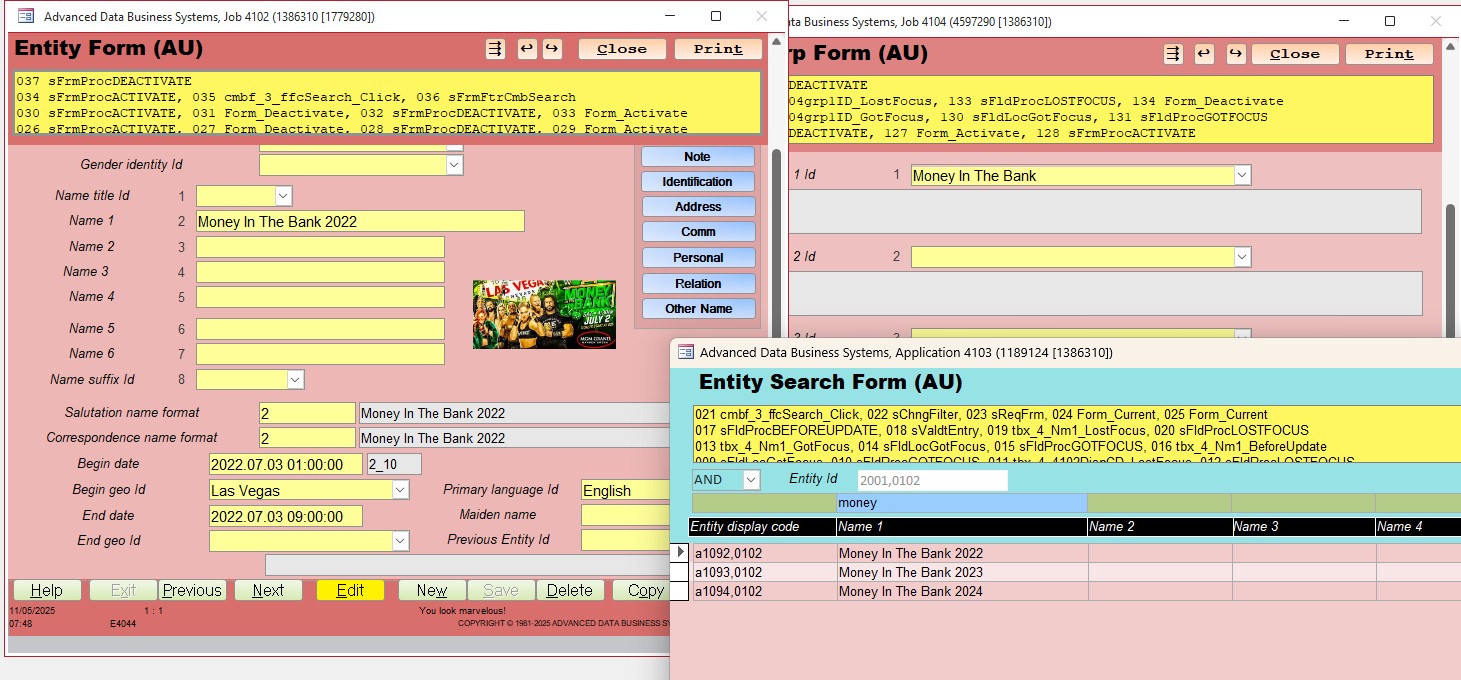Click the right-curved arrow icon in Entity Form
The height and width of the screenshot is (680, 1461).
point(551,49)
